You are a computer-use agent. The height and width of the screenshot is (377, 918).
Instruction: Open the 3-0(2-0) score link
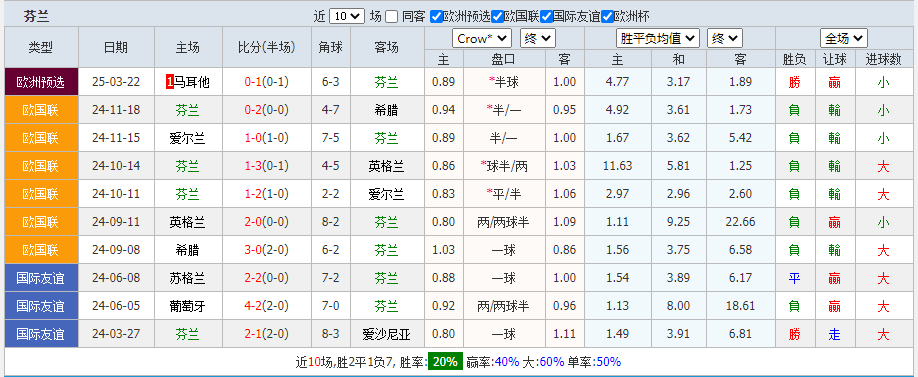[x=267, y=250]
